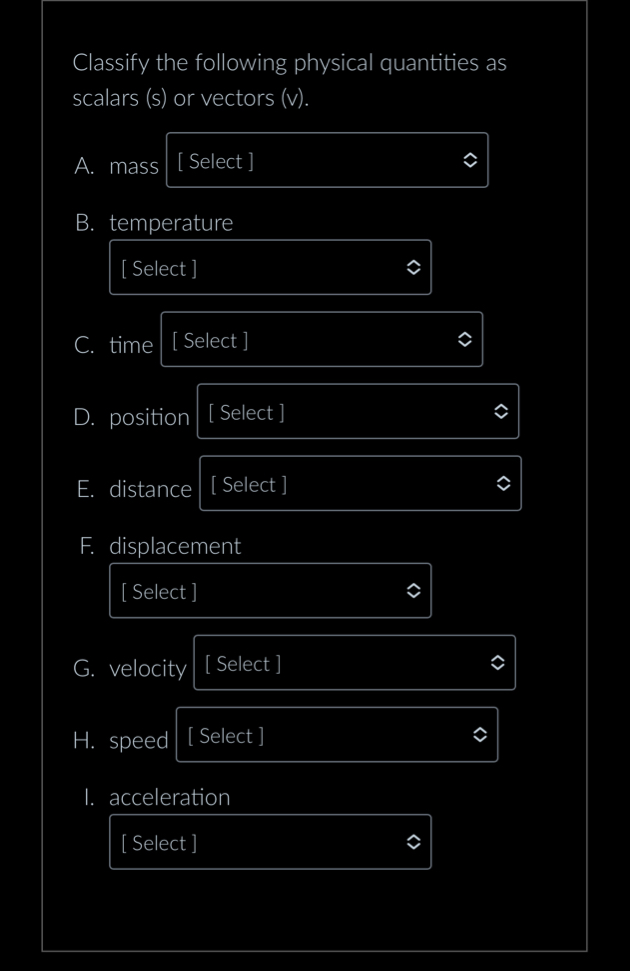The height and width of the screenshot is (971, 630).
Task: Expand the acceleration Select dropdown
Action: click(270, 842)
